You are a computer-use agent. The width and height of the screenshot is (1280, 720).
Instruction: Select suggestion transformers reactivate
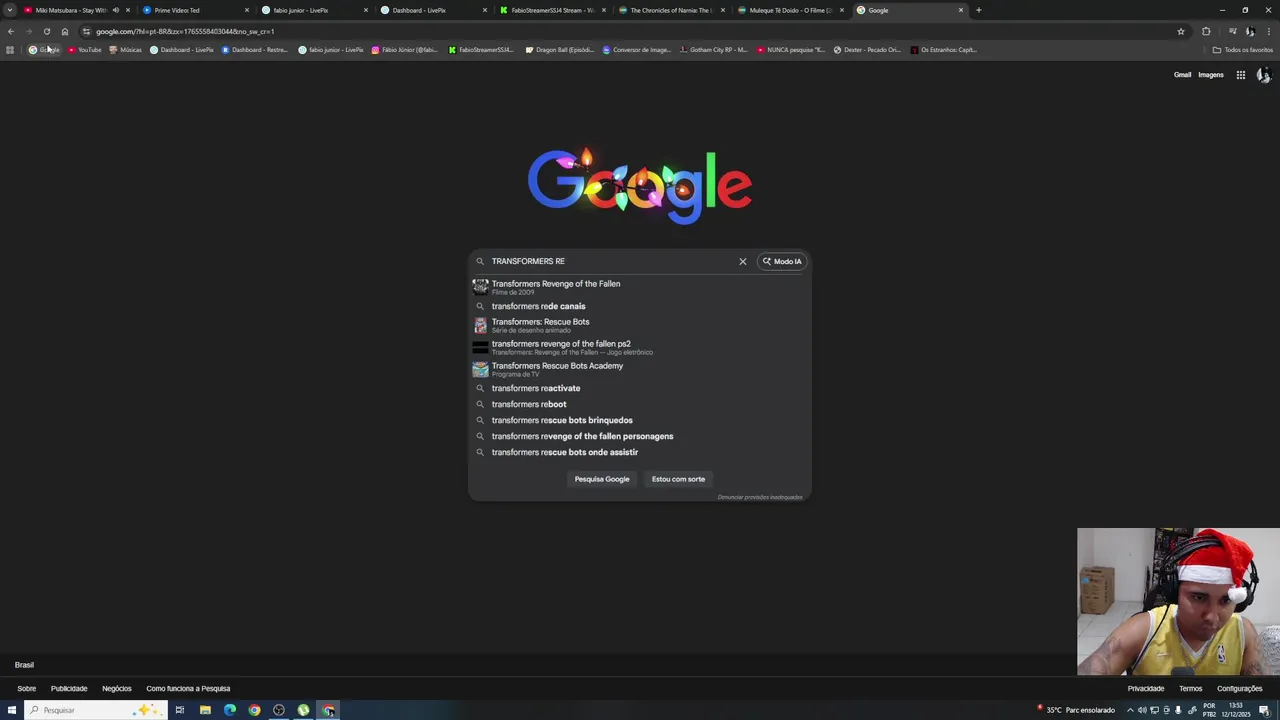coord(640,388)
